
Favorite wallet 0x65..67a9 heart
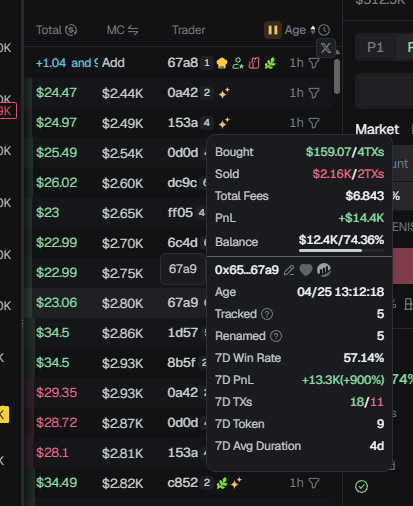pos(306,270)
